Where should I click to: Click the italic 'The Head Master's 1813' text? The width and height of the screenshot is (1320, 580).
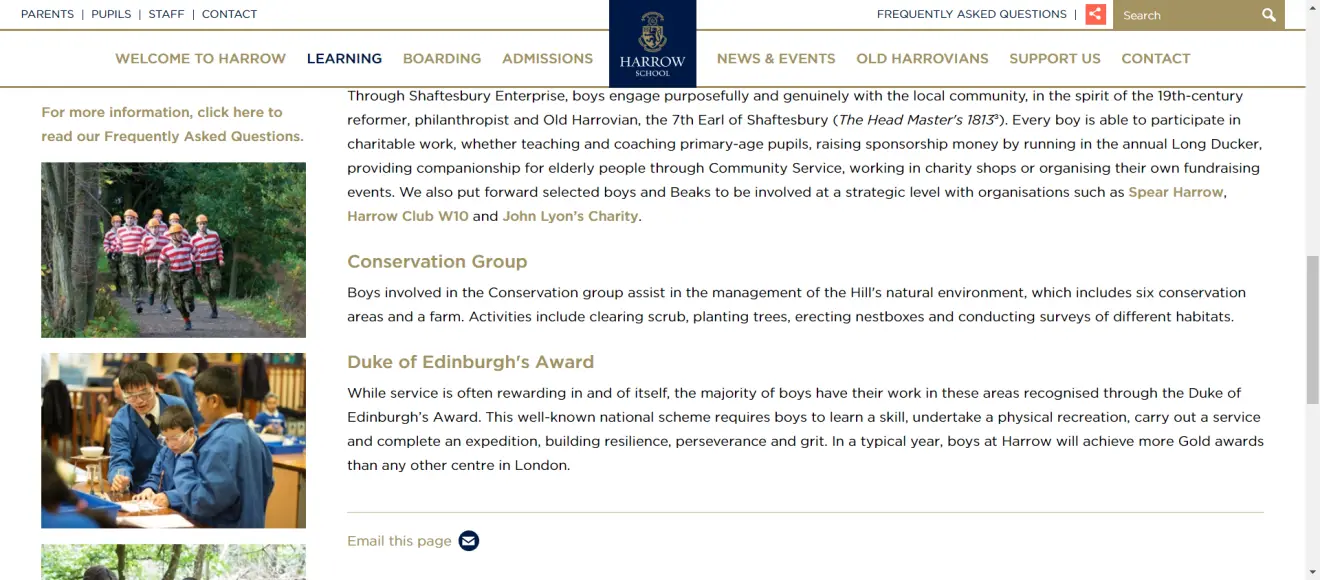click(x=918, y=120)
